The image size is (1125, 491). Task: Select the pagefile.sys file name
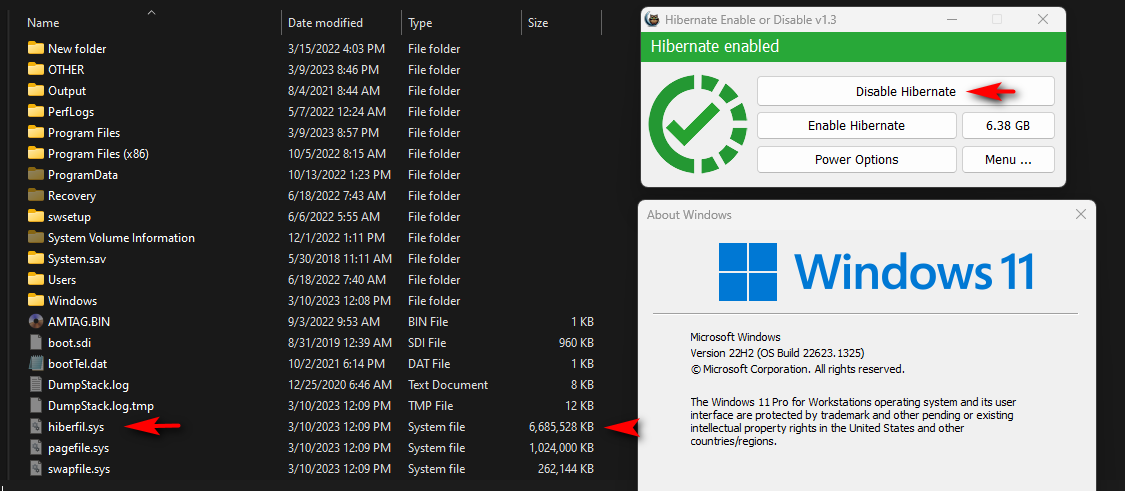[78, 447]
